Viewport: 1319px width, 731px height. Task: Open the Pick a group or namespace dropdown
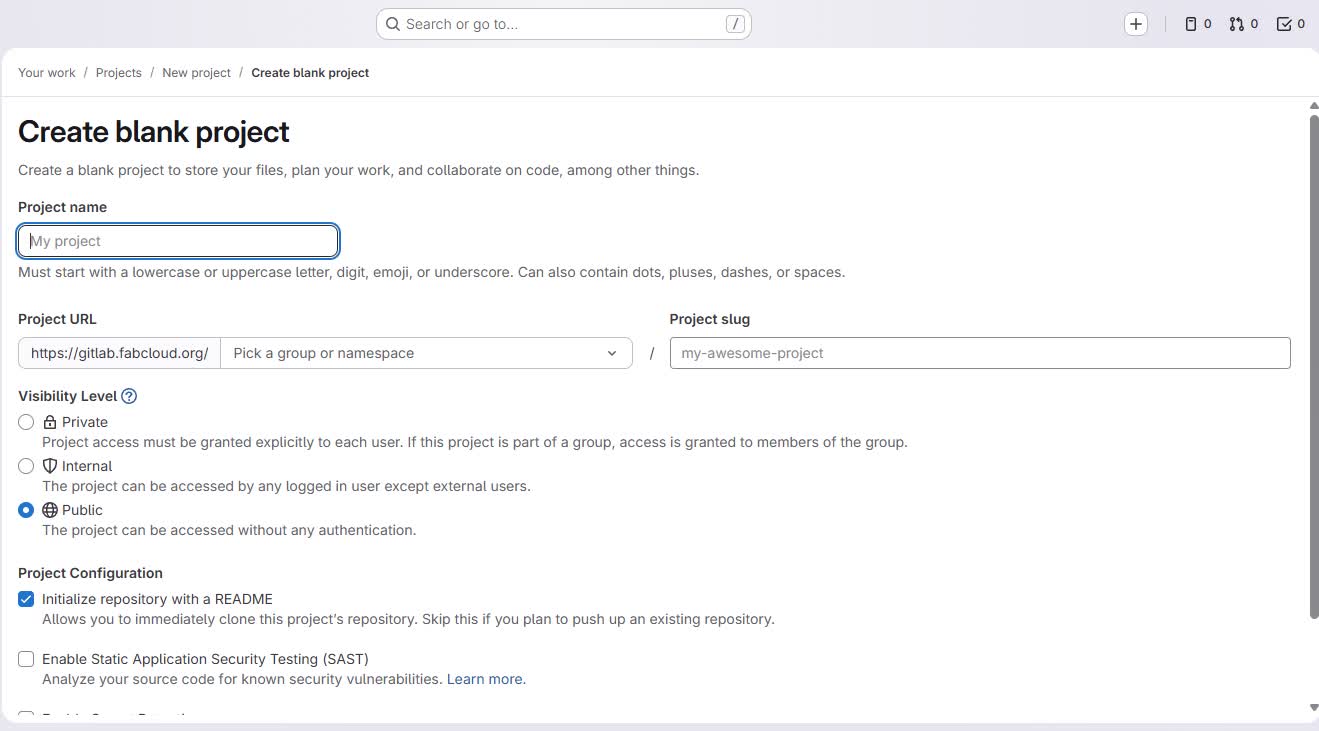point(426,353)
